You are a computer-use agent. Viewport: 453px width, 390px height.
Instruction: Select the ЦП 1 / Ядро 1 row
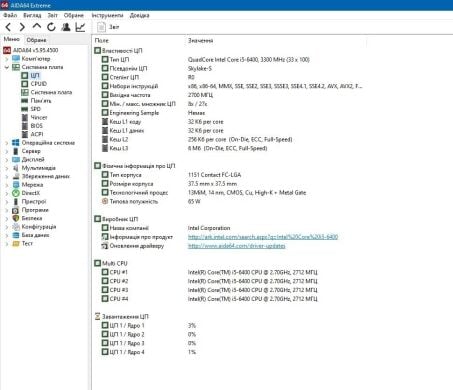pyautogui.click(x=230, y=325)
